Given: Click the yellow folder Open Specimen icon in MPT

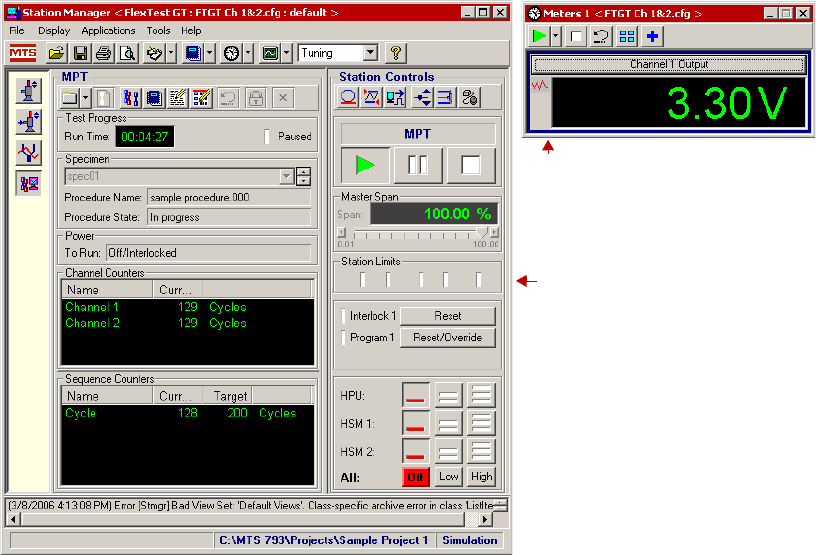Looking at the screenshot, I should 70,98.
